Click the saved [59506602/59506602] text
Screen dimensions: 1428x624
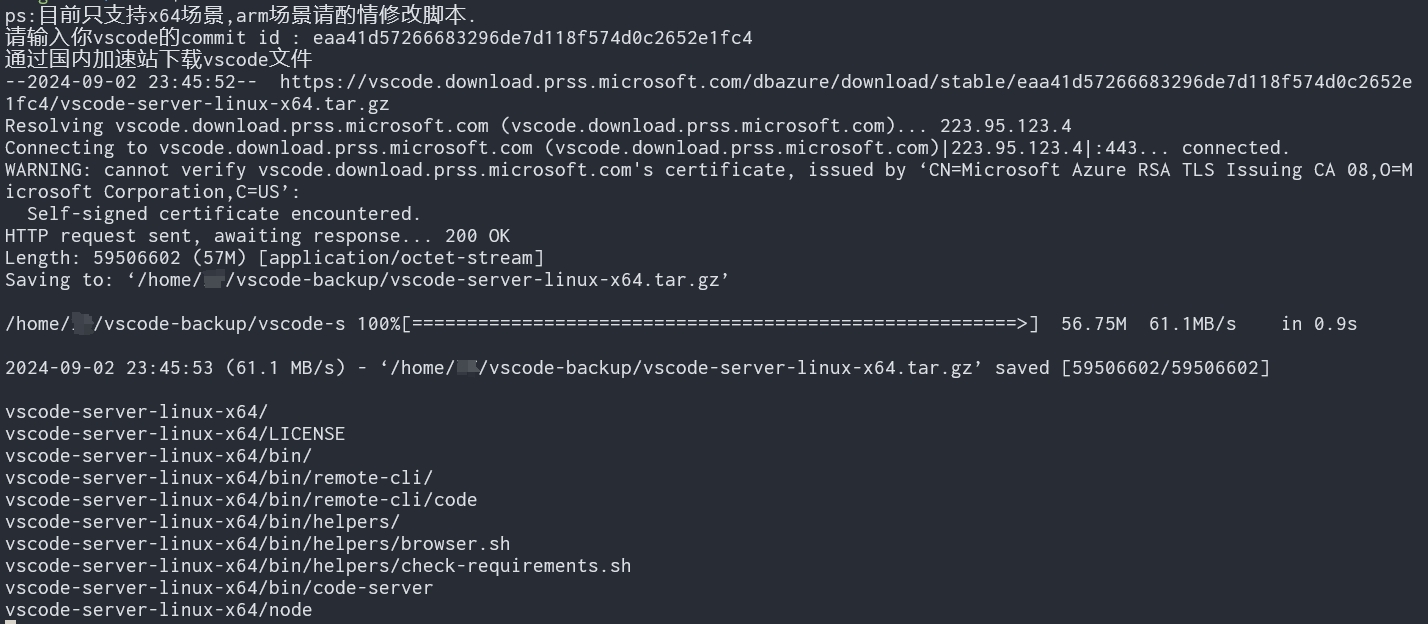[1132, 368]
